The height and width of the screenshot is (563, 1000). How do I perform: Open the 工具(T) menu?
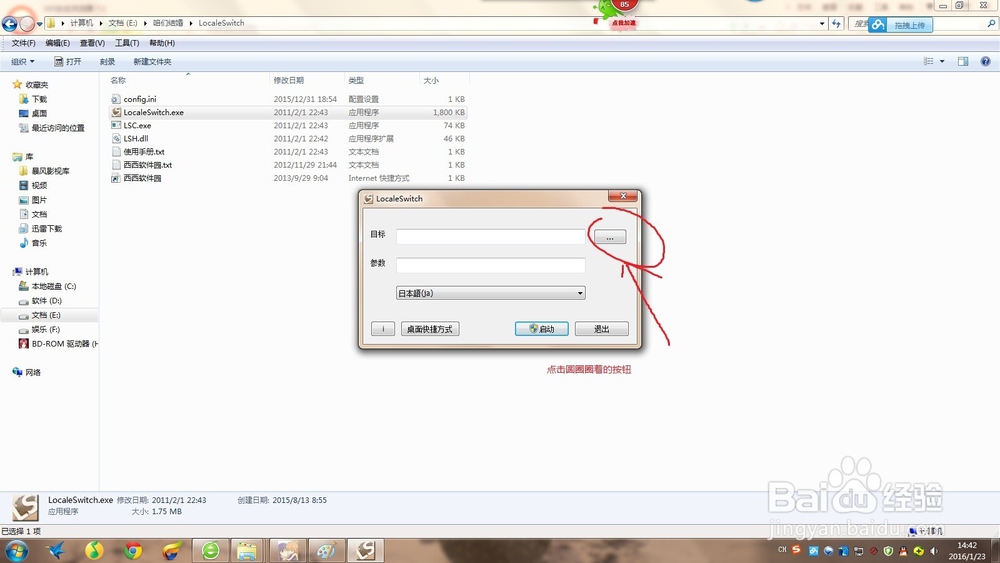127,43
